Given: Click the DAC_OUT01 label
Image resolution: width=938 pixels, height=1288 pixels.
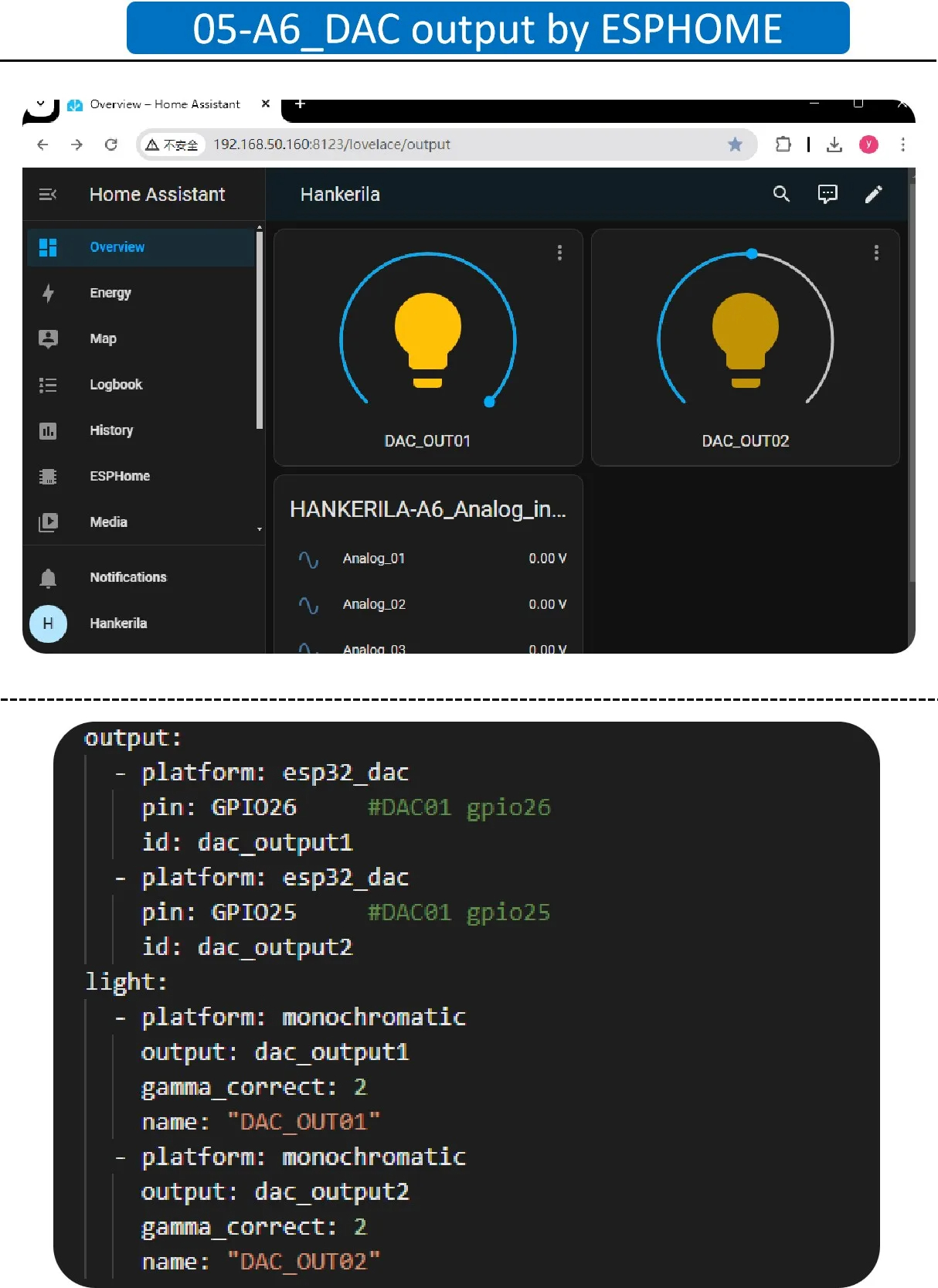Looking at the screenshot, I should click(427, 441).
